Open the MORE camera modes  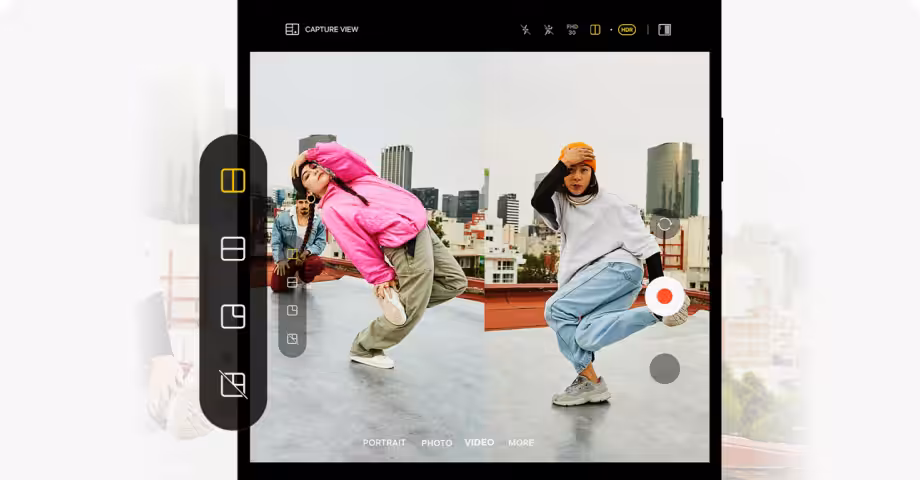(x=521, y=442)
